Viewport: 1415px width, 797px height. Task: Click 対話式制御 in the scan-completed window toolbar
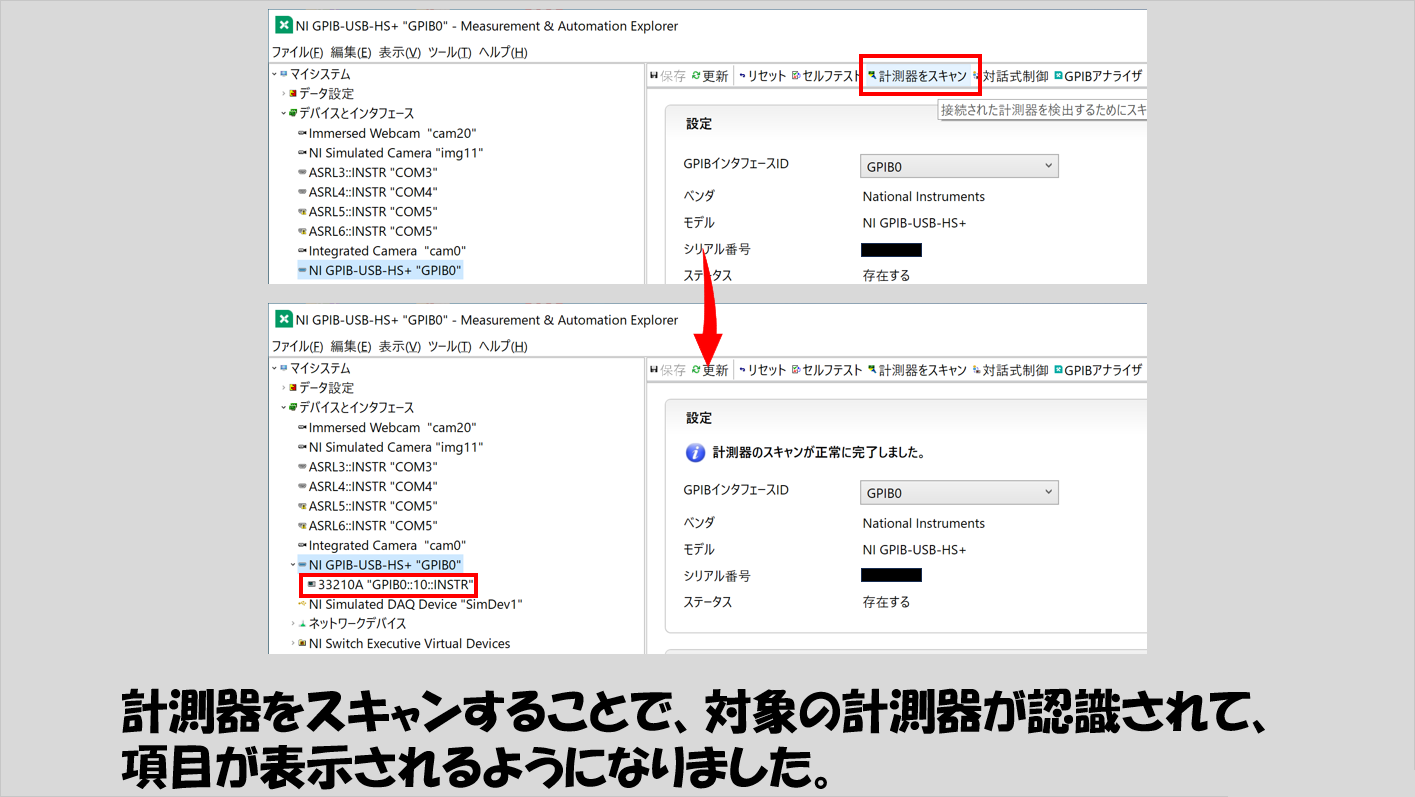(1010, 370)
